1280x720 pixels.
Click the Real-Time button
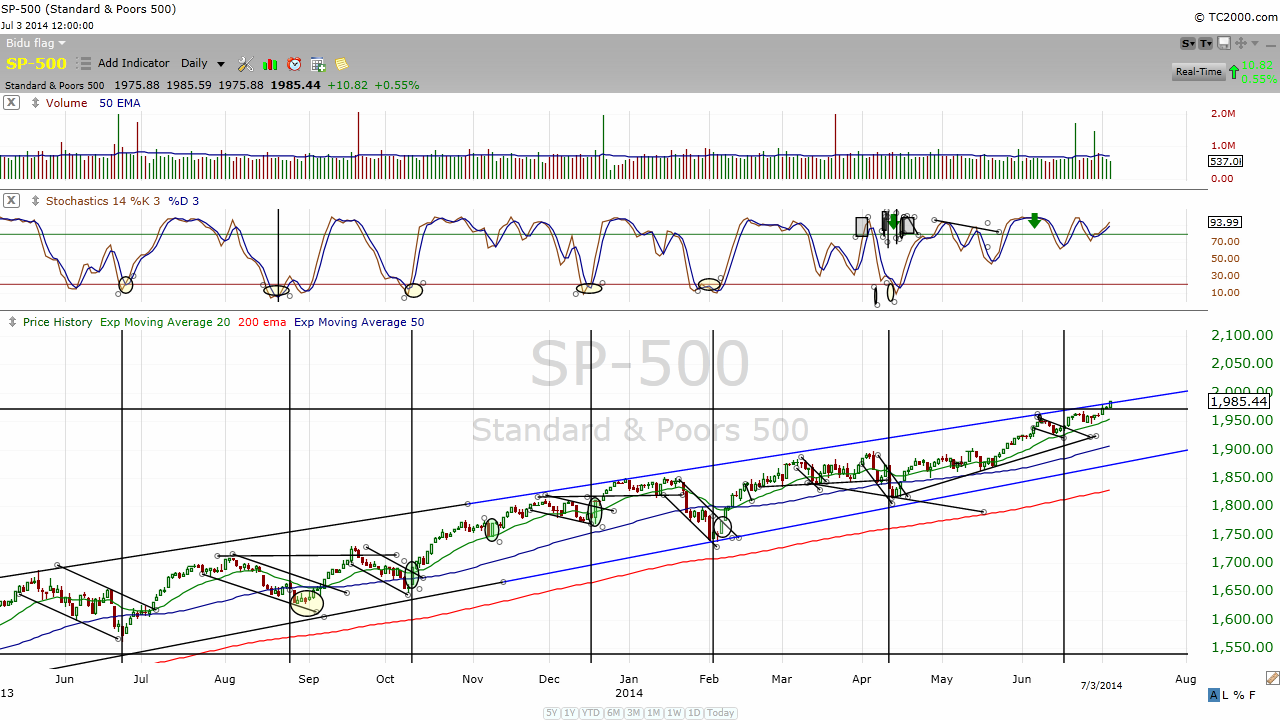click(1198, 72)
